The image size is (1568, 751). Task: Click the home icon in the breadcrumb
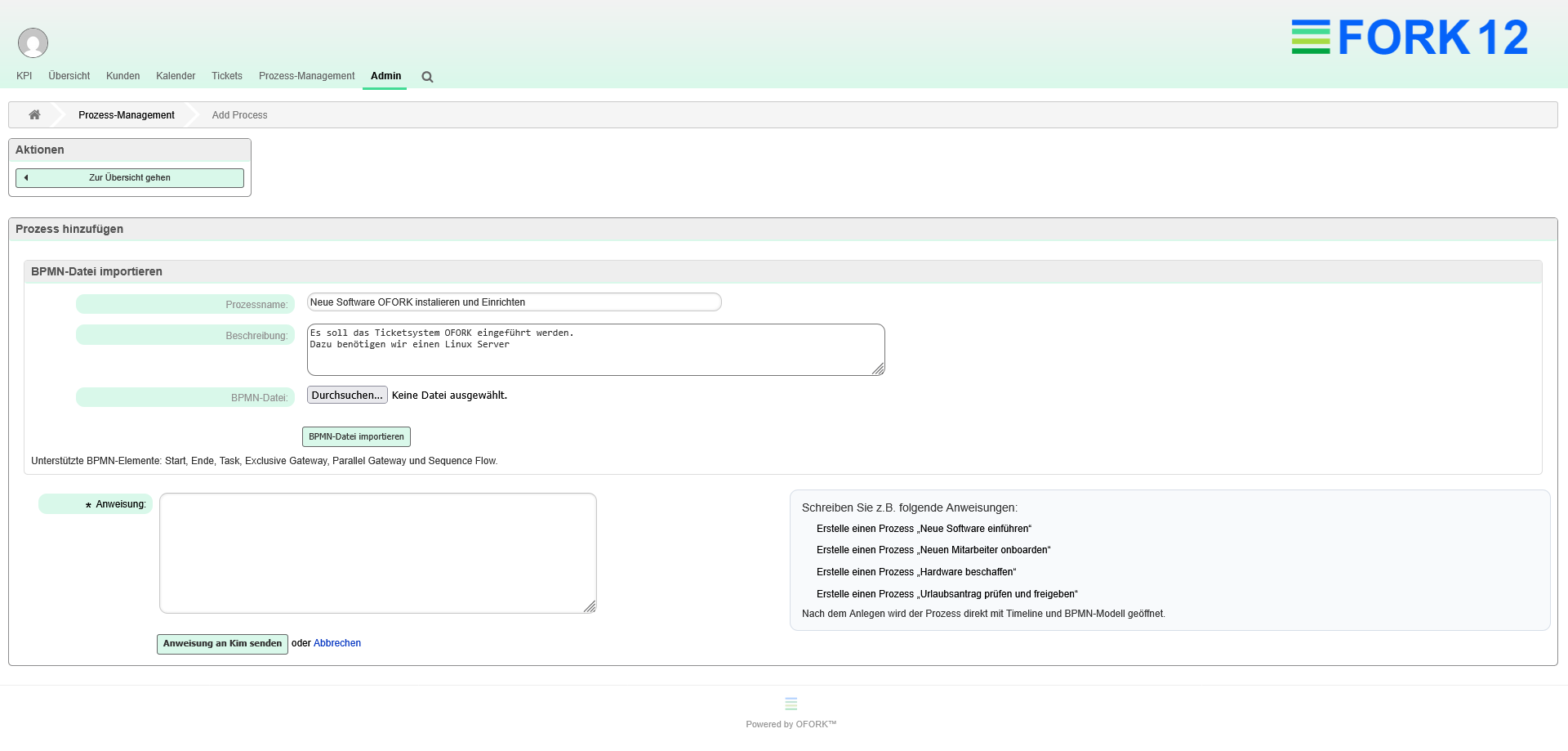coord(33,114)
